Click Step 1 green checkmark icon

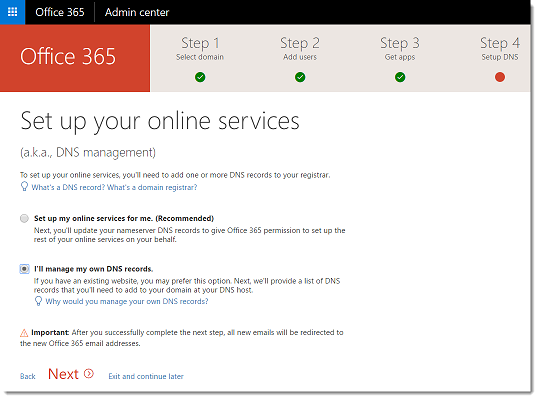pyautogui.click(x=200, y=77)
